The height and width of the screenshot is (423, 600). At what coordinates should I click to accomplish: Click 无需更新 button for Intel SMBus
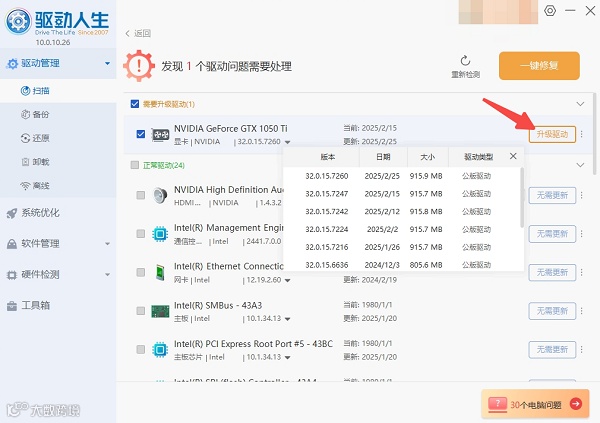(x=552, y=311)
